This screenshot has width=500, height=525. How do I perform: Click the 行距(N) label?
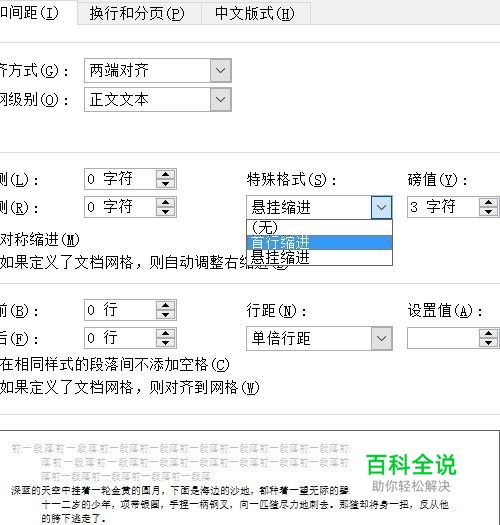277,311
